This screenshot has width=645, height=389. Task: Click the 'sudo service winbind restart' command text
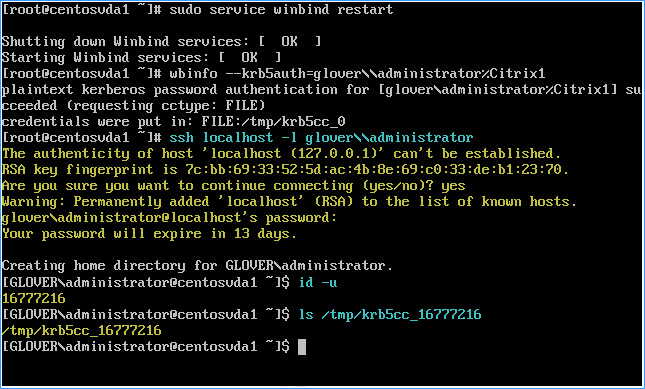coord(281,9)
